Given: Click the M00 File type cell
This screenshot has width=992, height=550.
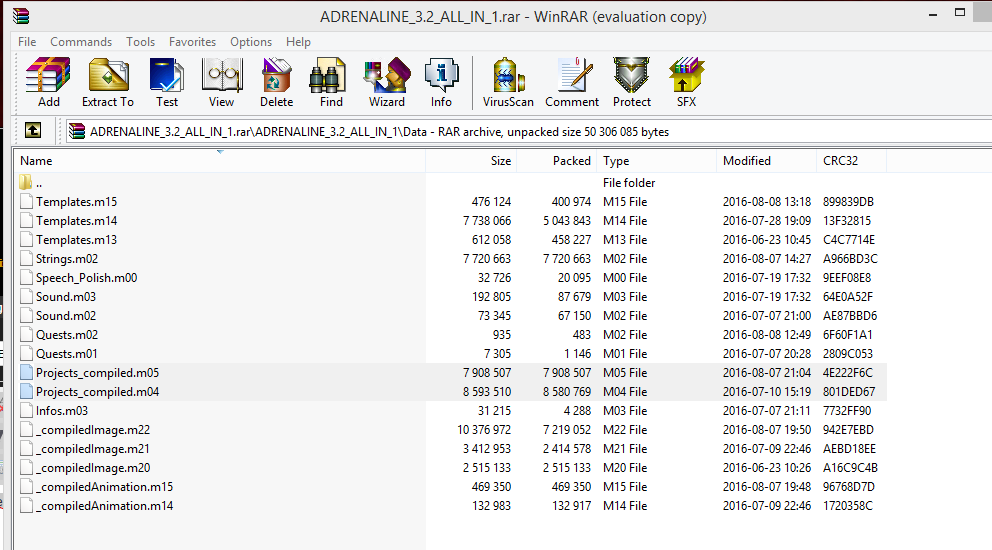Looking at the screenshot, I should coord(625,277).
